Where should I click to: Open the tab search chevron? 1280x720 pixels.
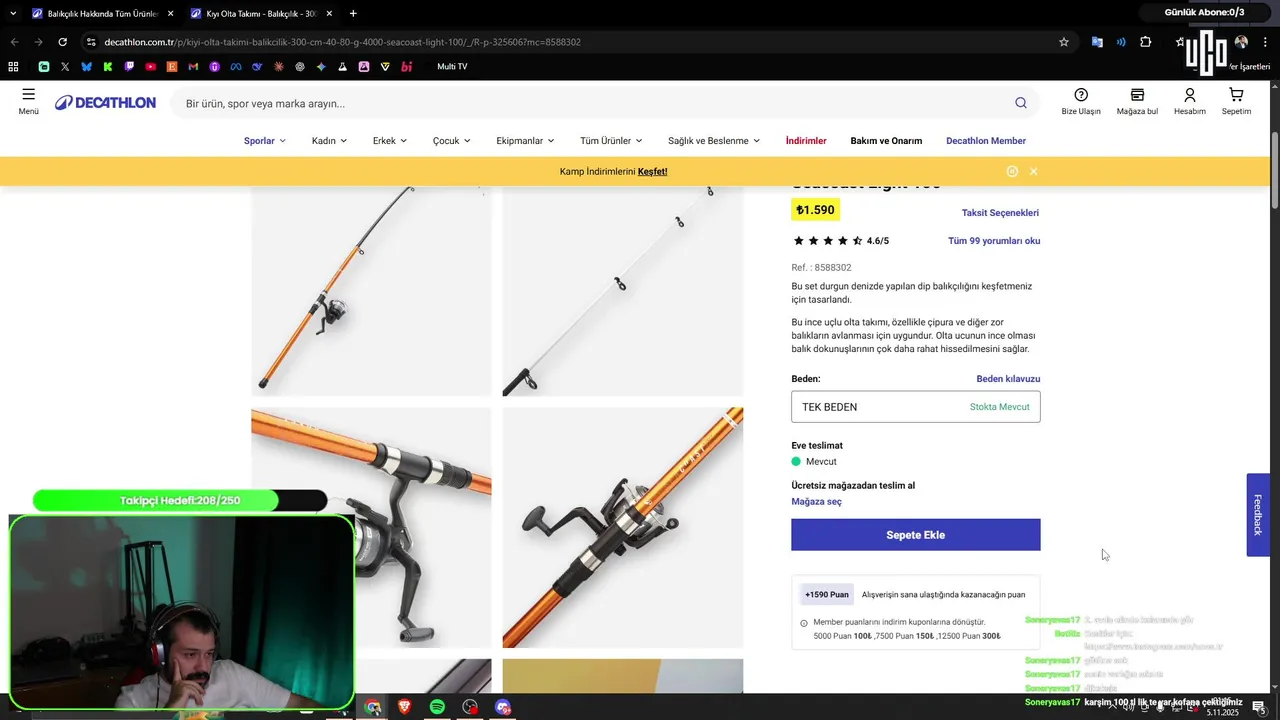[x=13, y=13]
